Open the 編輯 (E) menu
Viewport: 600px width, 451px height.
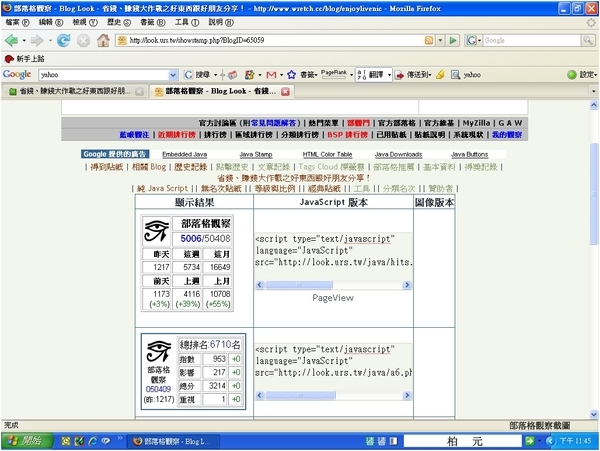51,22
